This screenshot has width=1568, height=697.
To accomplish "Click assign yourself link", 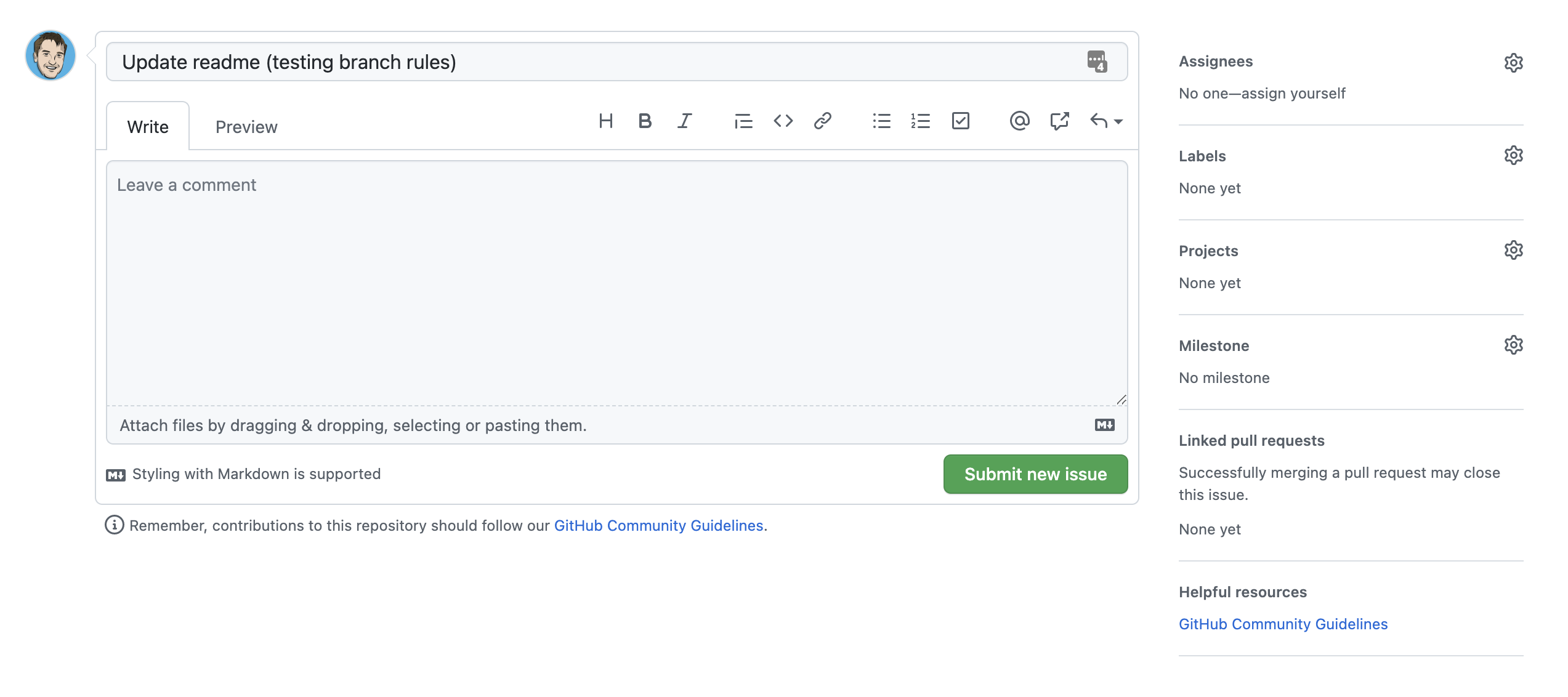I will pos(1293,94).
